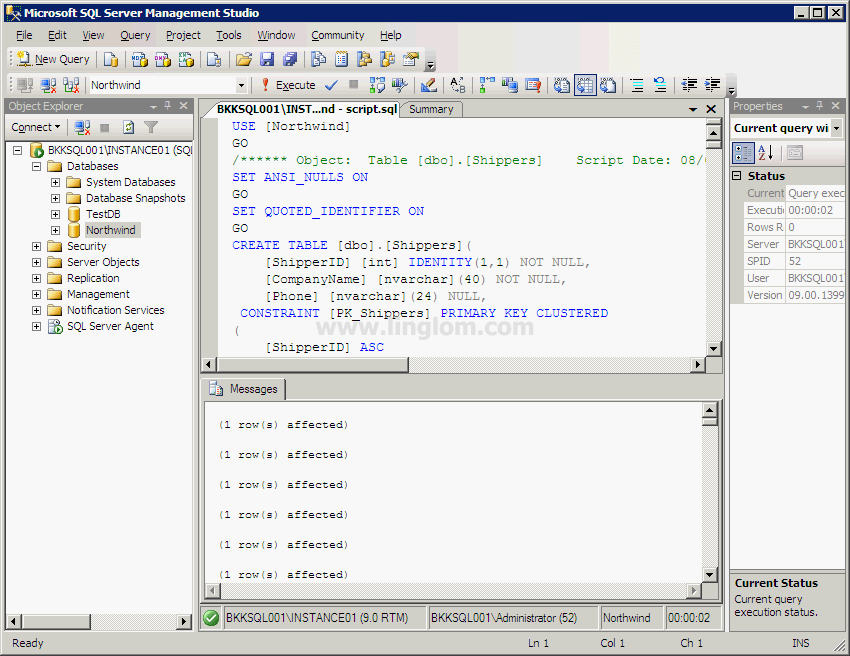Toggle auto-hide pin on Properties panel
850x656 pixels.
(x=820, y=106)
